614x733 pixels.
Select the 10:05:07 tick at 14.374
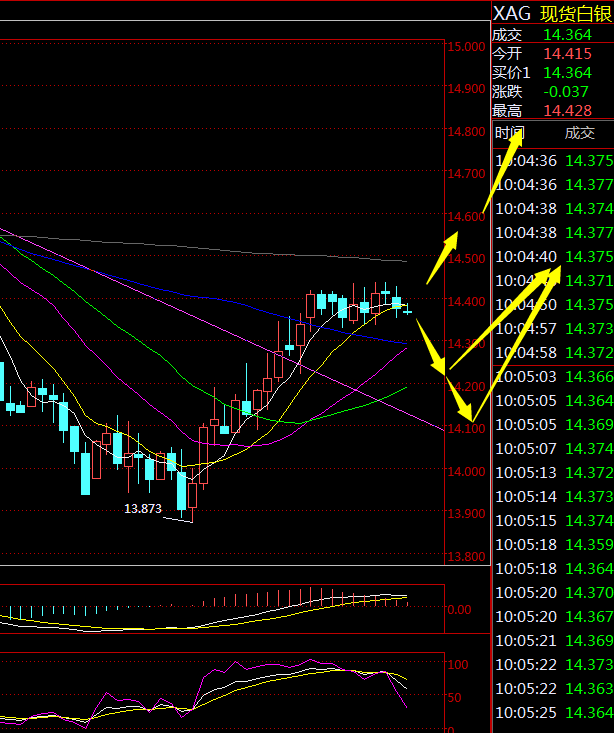click(x=552, y=448)
